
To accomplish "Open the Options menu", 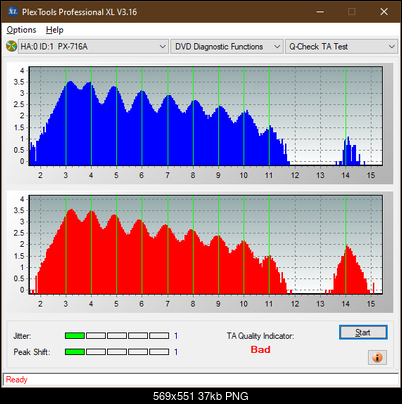I will (21, 30).
